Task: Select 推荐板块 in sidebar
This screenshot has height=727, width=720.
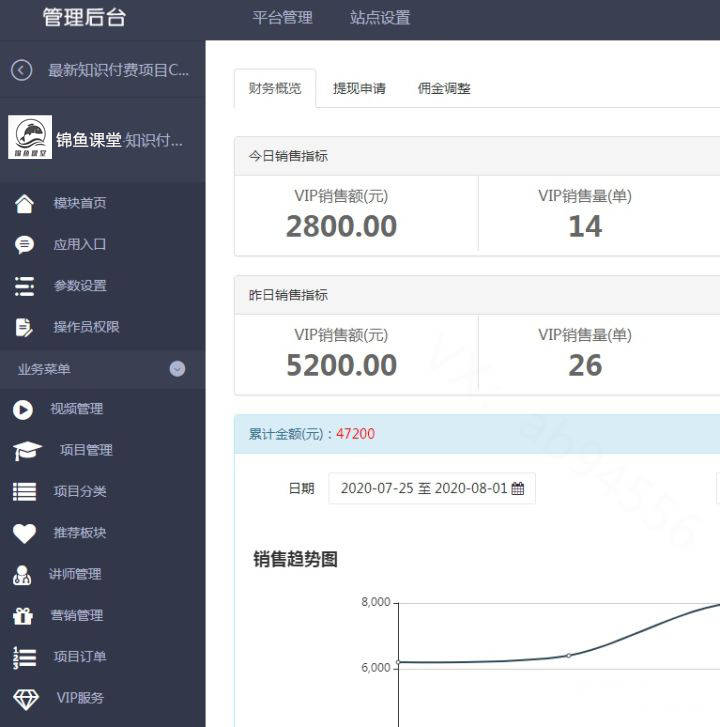Action: [80, 533]
